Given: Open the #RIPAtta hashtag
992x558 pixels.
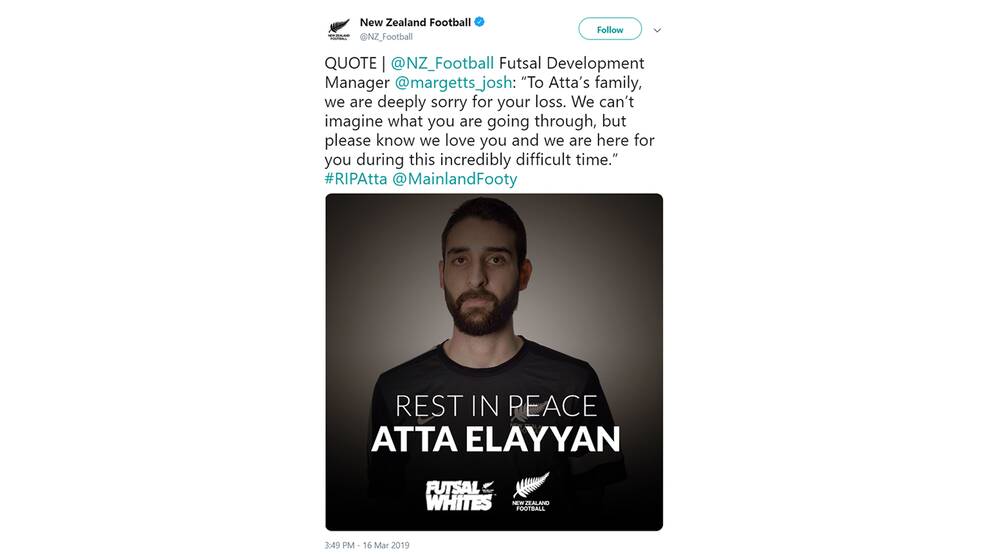Looking at the screenshot, I should click(356, 179).
